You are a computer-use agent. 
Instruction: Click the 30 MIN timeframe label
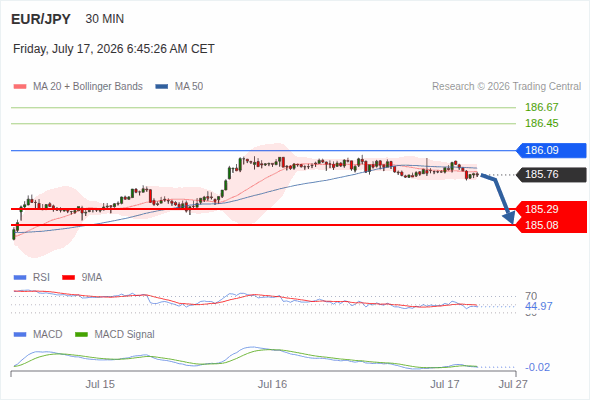tap(105, 19)
